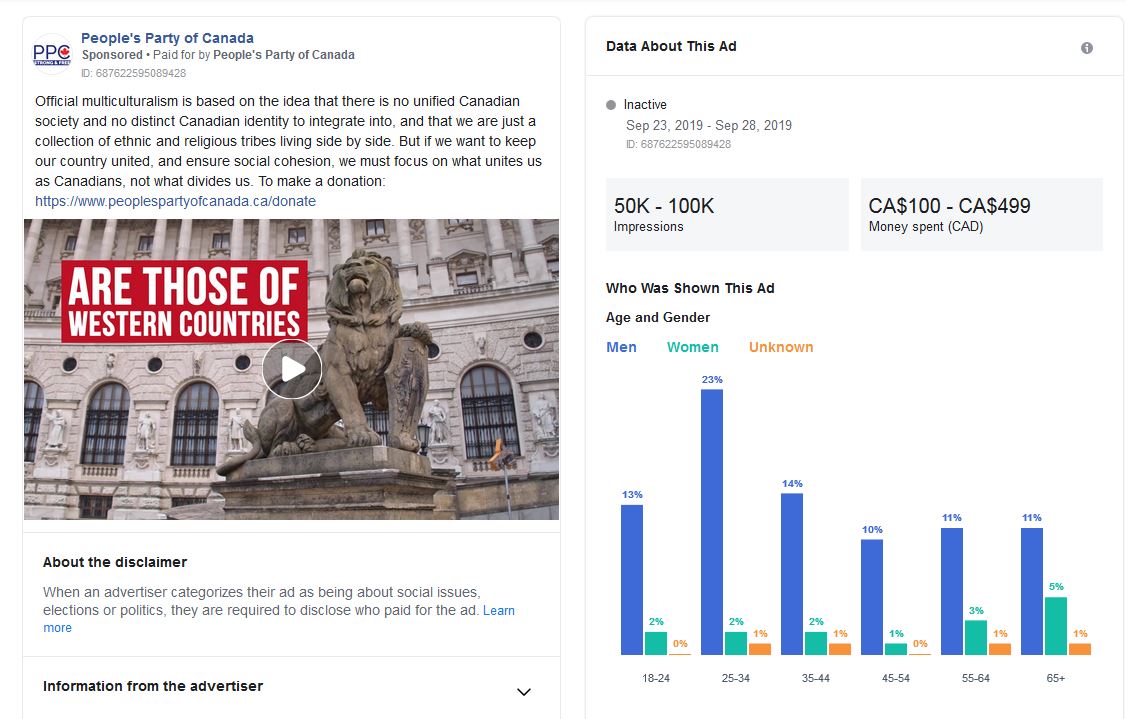Click the CA$100 - CA$499 Money spent box
1126x719 pixels.
coord(981,214)
